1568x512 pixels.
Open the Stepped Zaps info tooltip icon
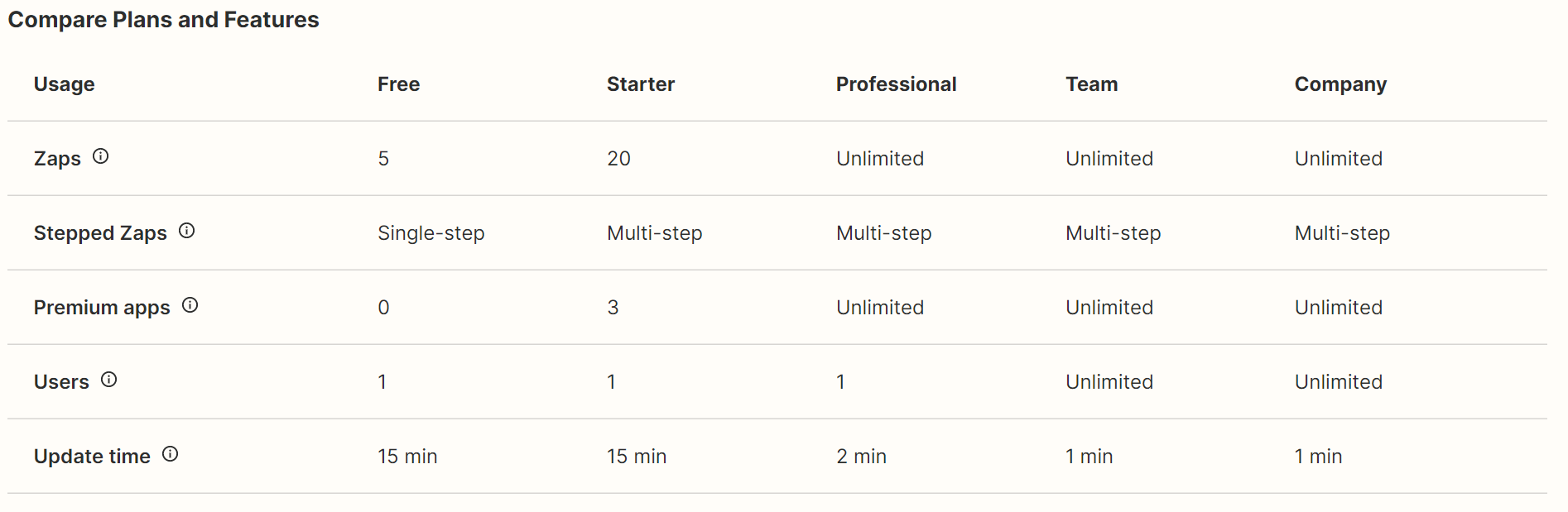187,231
